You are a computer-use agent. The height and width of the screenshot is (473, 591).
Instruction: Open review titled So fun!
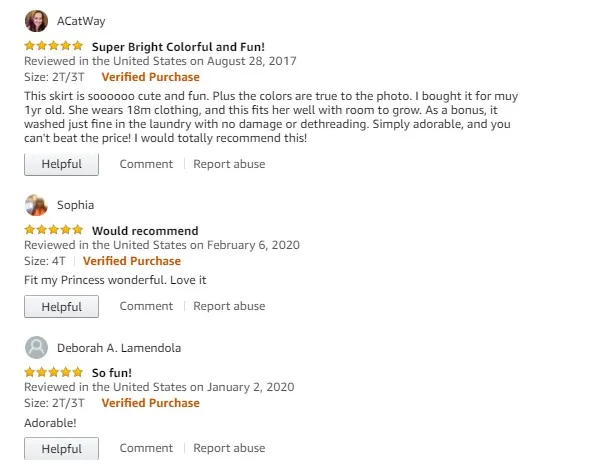click(112, 373)
